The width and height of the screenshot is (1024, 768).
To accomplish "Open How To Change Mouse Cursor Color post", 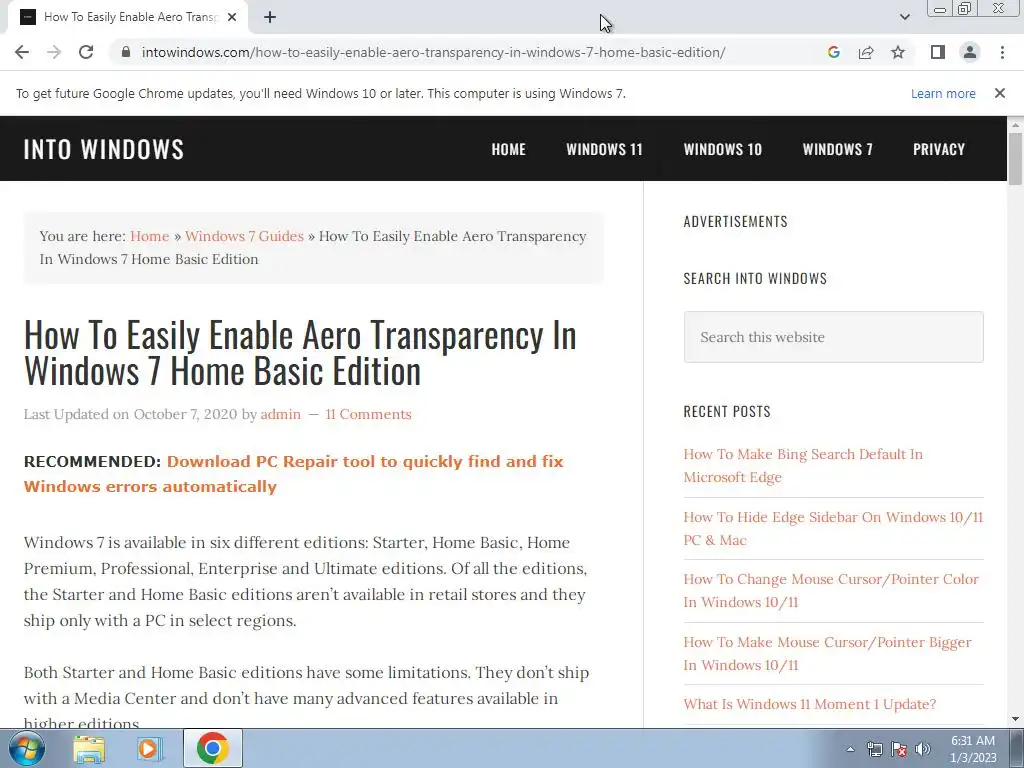I will pyautogui.click(x=831, y=590).
